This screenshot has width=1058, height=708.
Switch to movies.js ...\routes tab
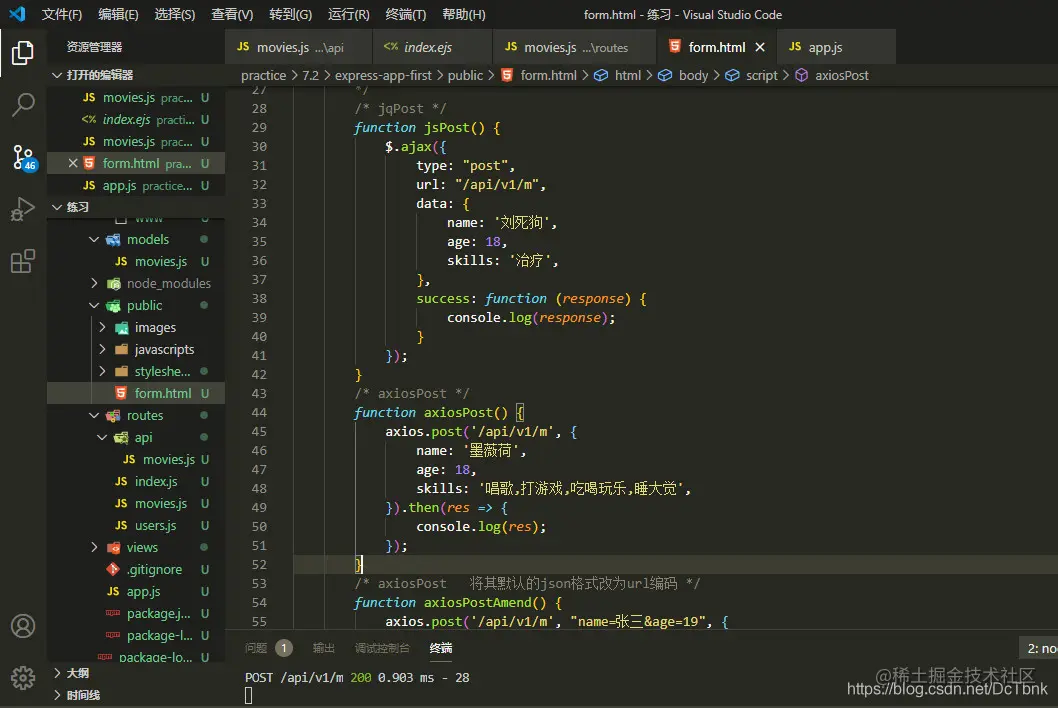[x=574, y=47]
